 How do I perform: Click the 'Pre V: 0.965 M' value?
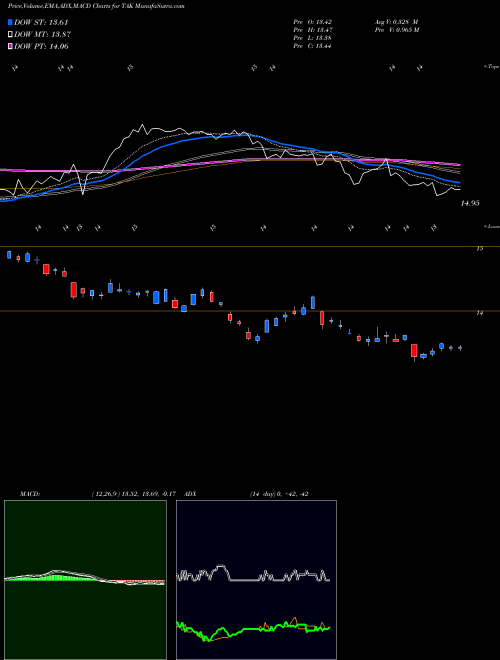click(397, 30)
